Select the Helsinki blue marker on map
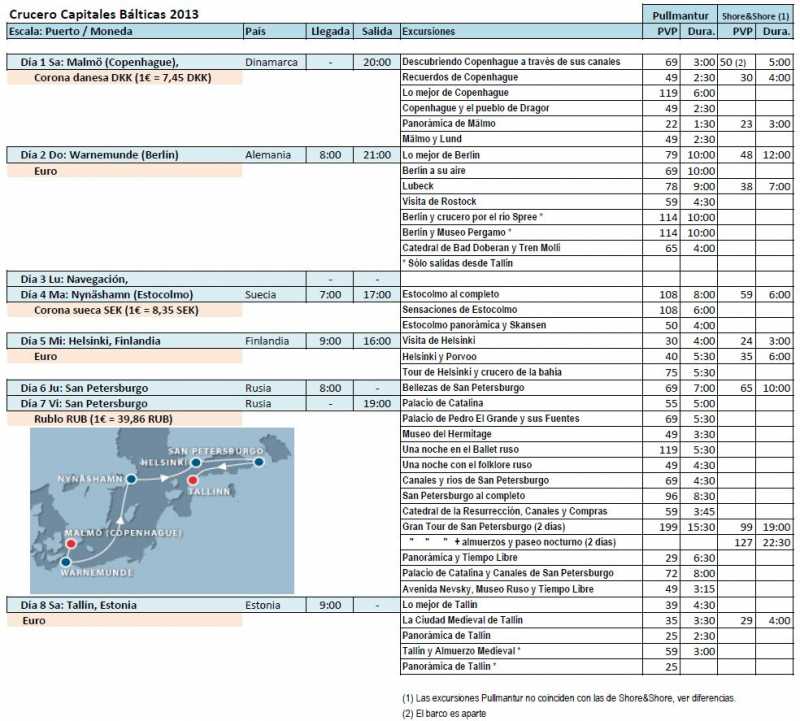The image size is (800, 721). [x=195, y=462]
